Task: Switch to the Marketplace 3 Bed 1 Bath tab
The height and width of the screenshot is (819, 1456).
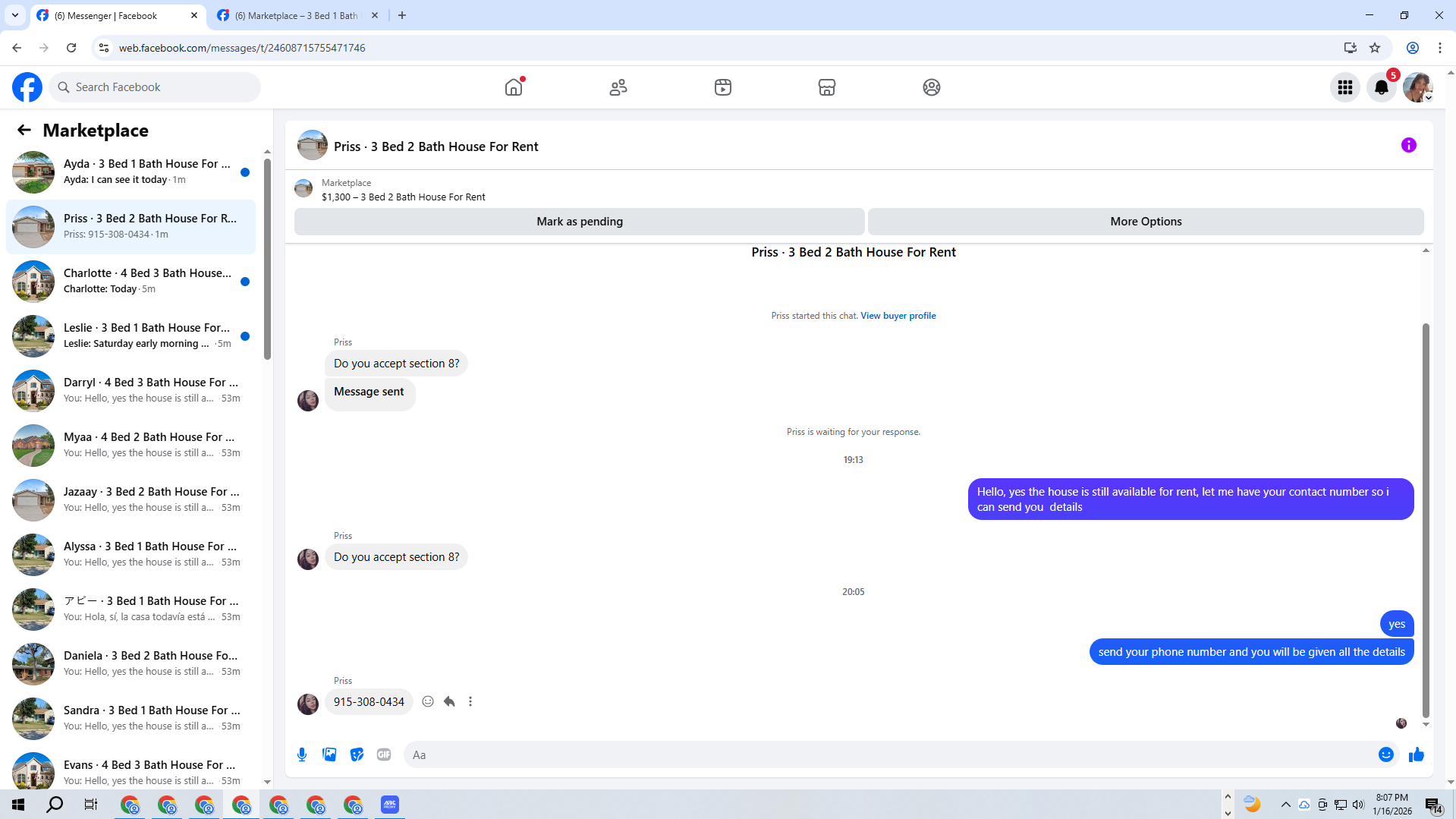Action: click(297, 15)
